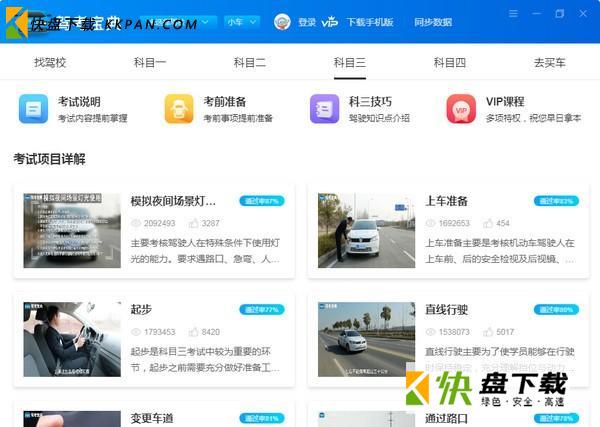Viewport: 600px width, 427px height.
Task: Open the red VIP课程 badge icon
Action: pyautogui.click(x=461, y=109)
